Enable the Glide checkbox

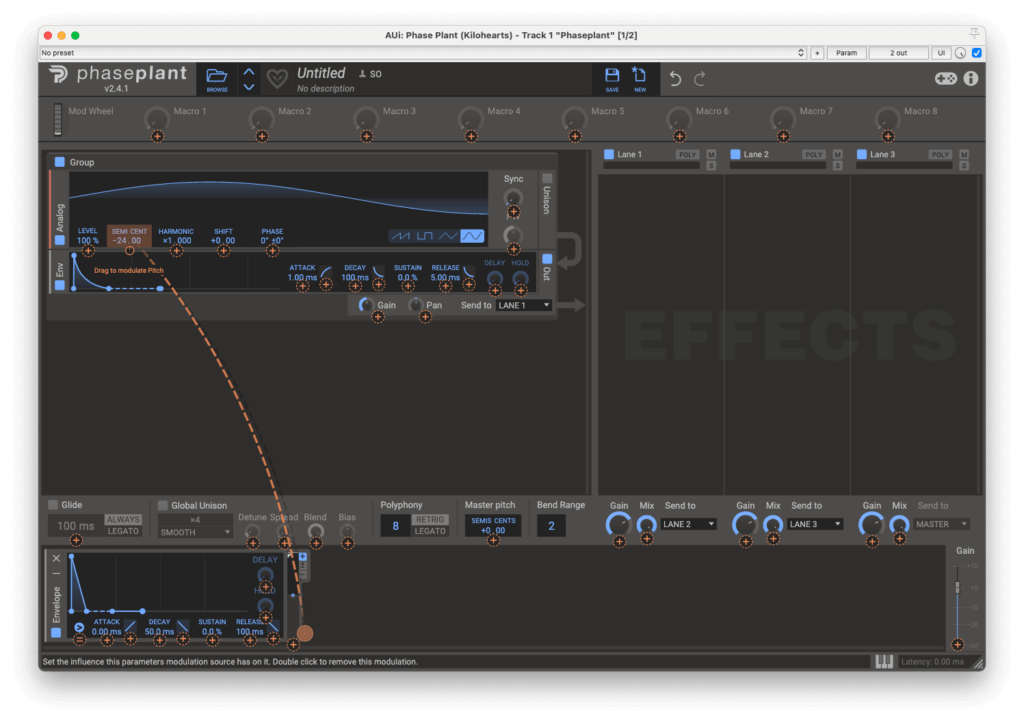pos(53,505)
